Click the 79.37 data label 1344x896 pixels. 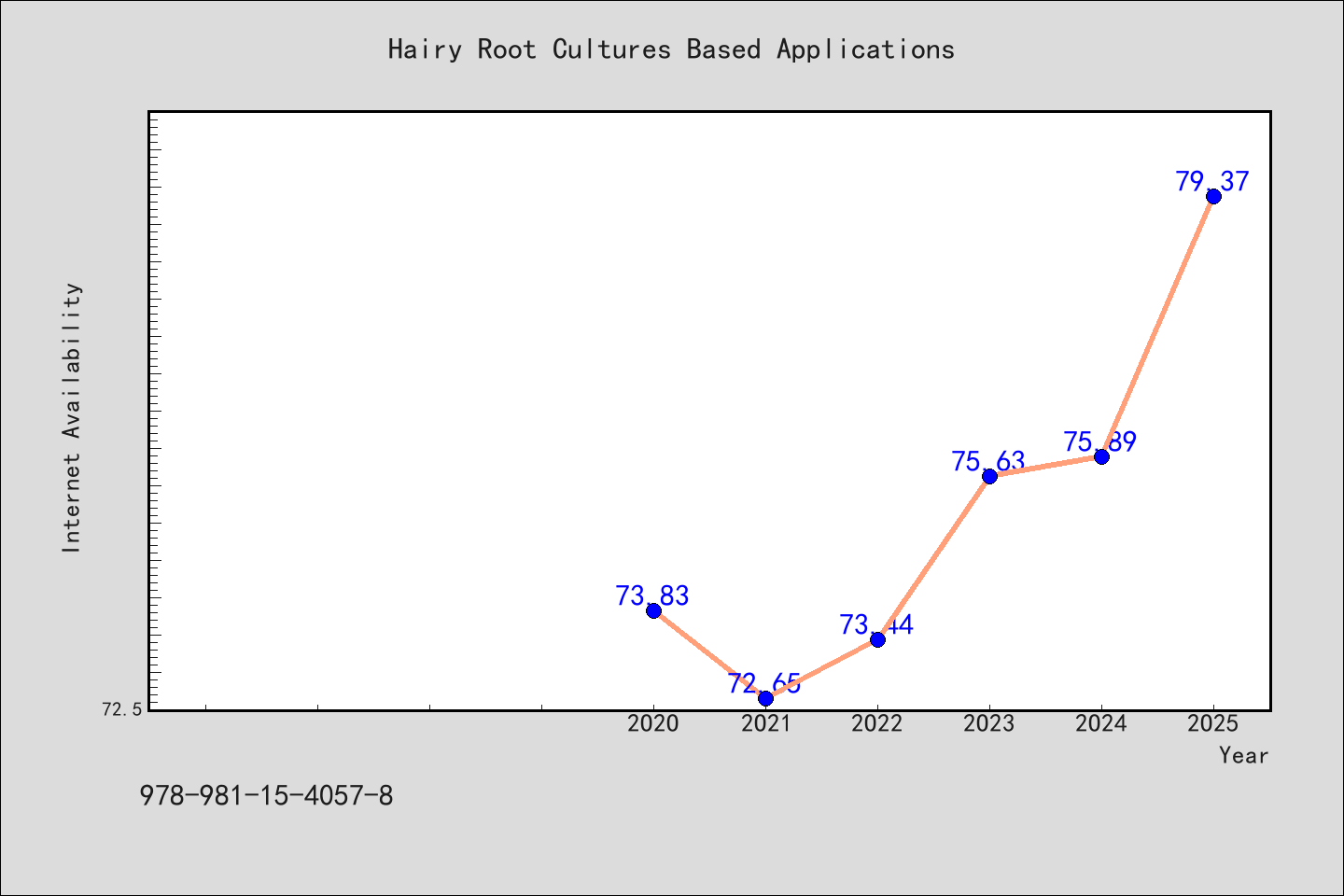click(1212, 181)
